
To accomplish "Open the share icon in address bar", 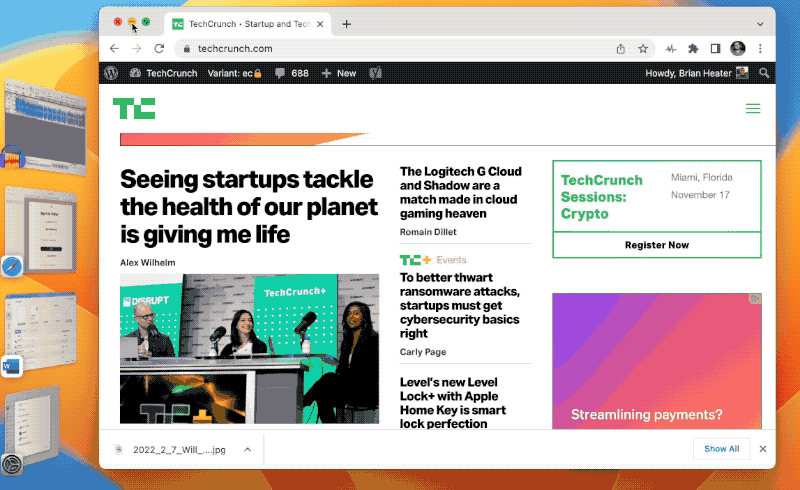I will (621, 48).
